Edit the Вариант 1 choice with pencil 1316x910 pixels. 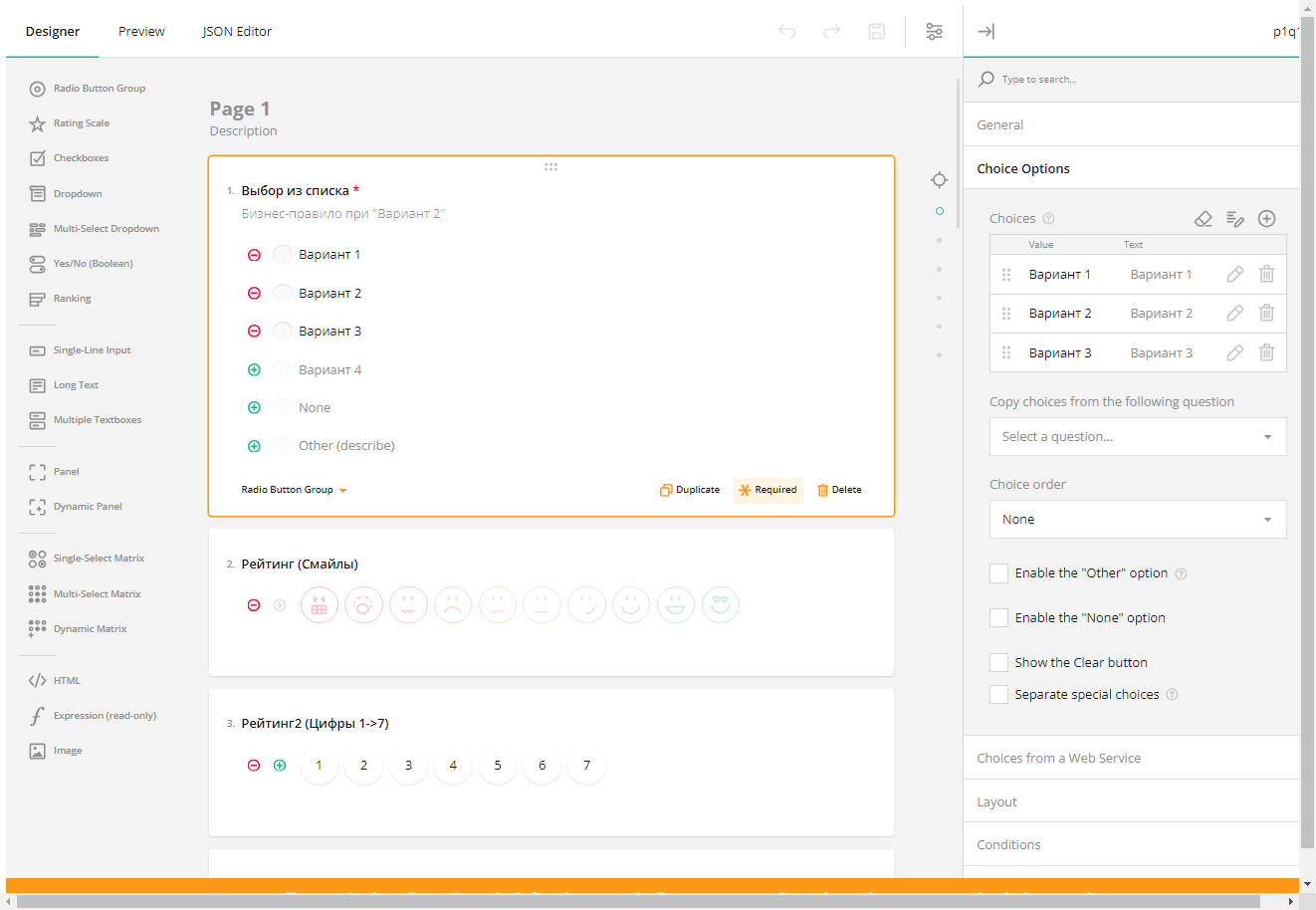1234,274
